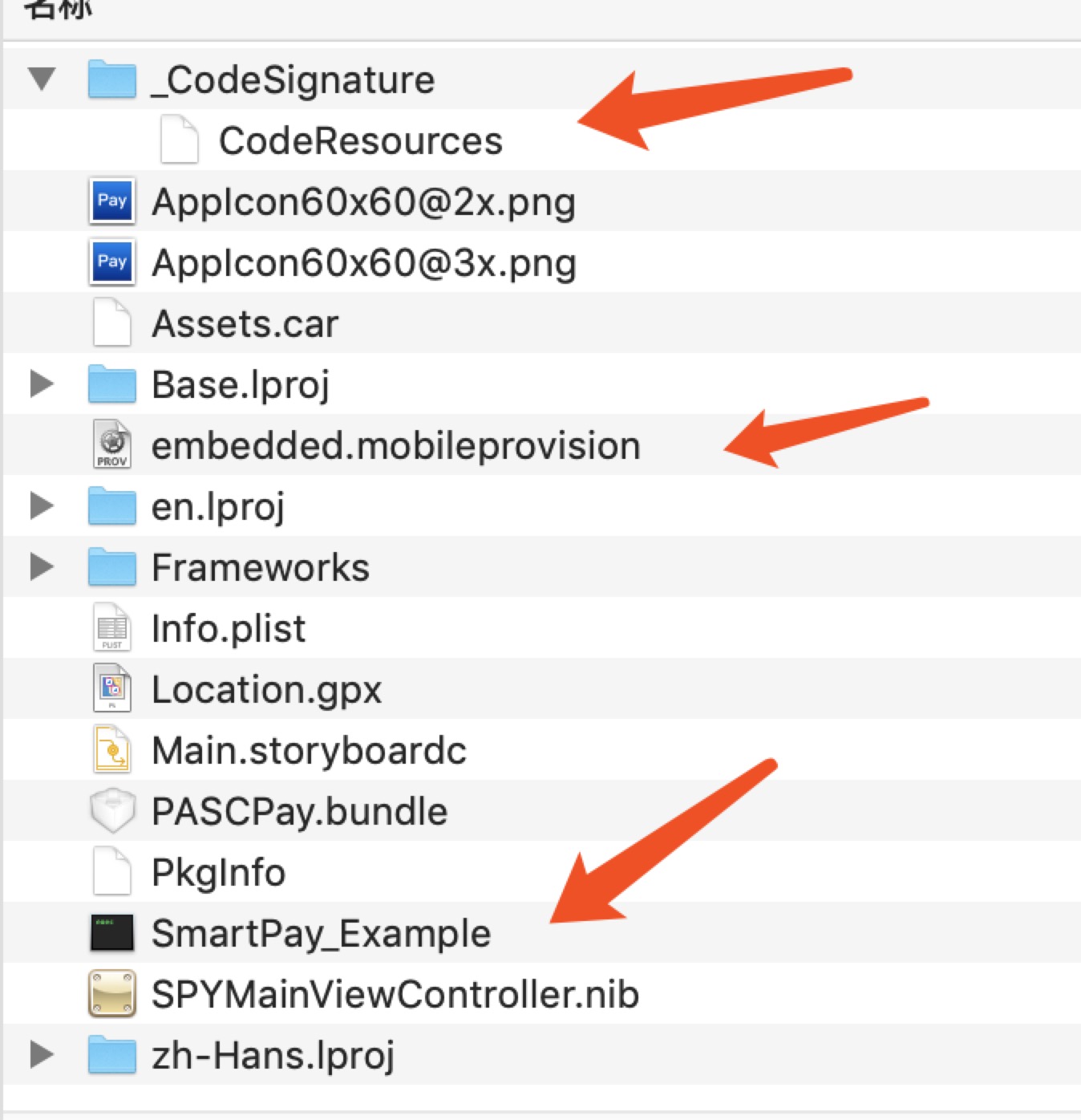Click the _CodeSignature folder icon
The width and height of the screenshot is (1081, 1120).
pos(111,79)
